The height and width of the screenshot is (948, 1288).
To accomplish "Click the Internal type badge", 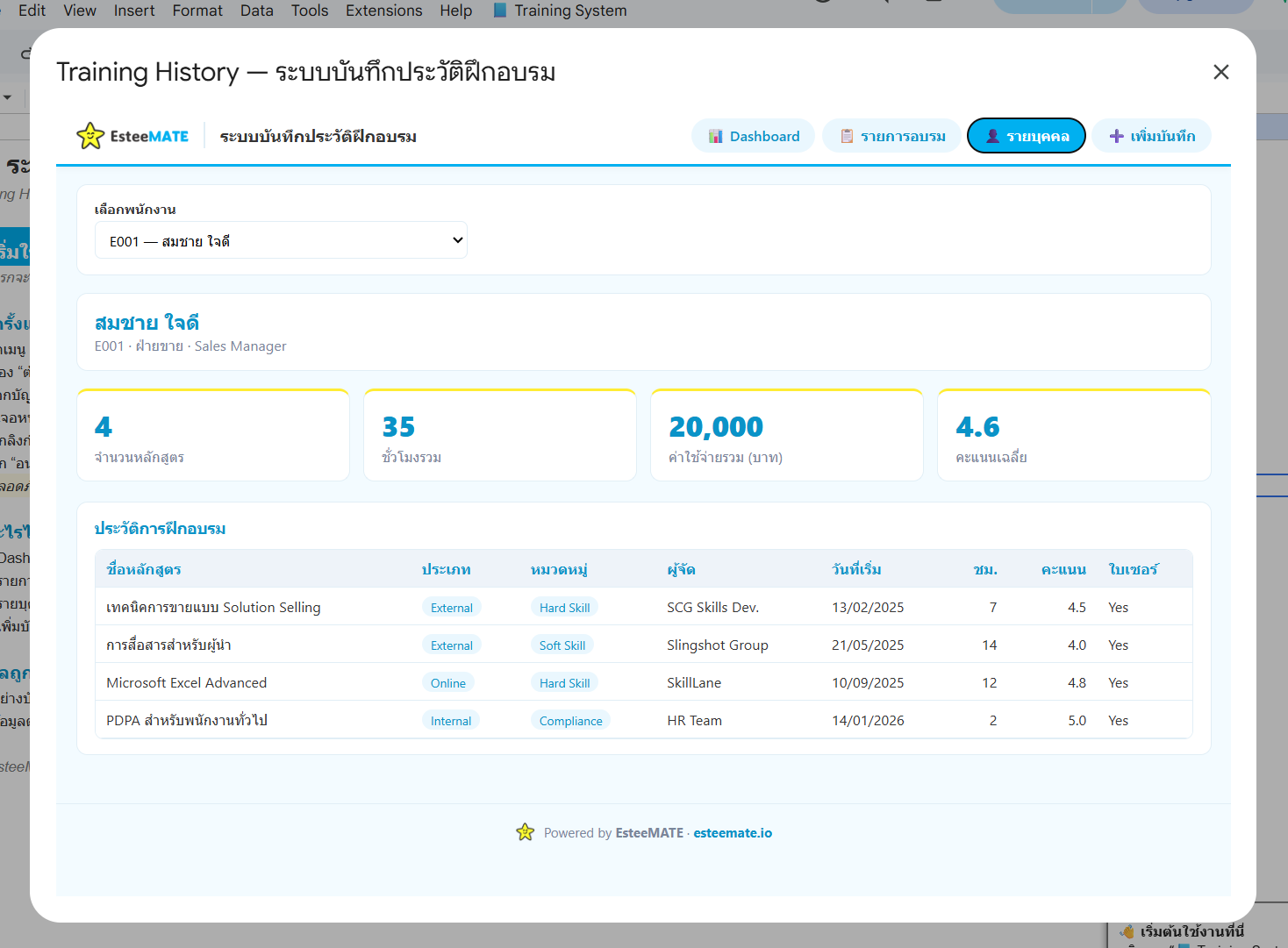I will pyautogui.click(x=451, y=721).
